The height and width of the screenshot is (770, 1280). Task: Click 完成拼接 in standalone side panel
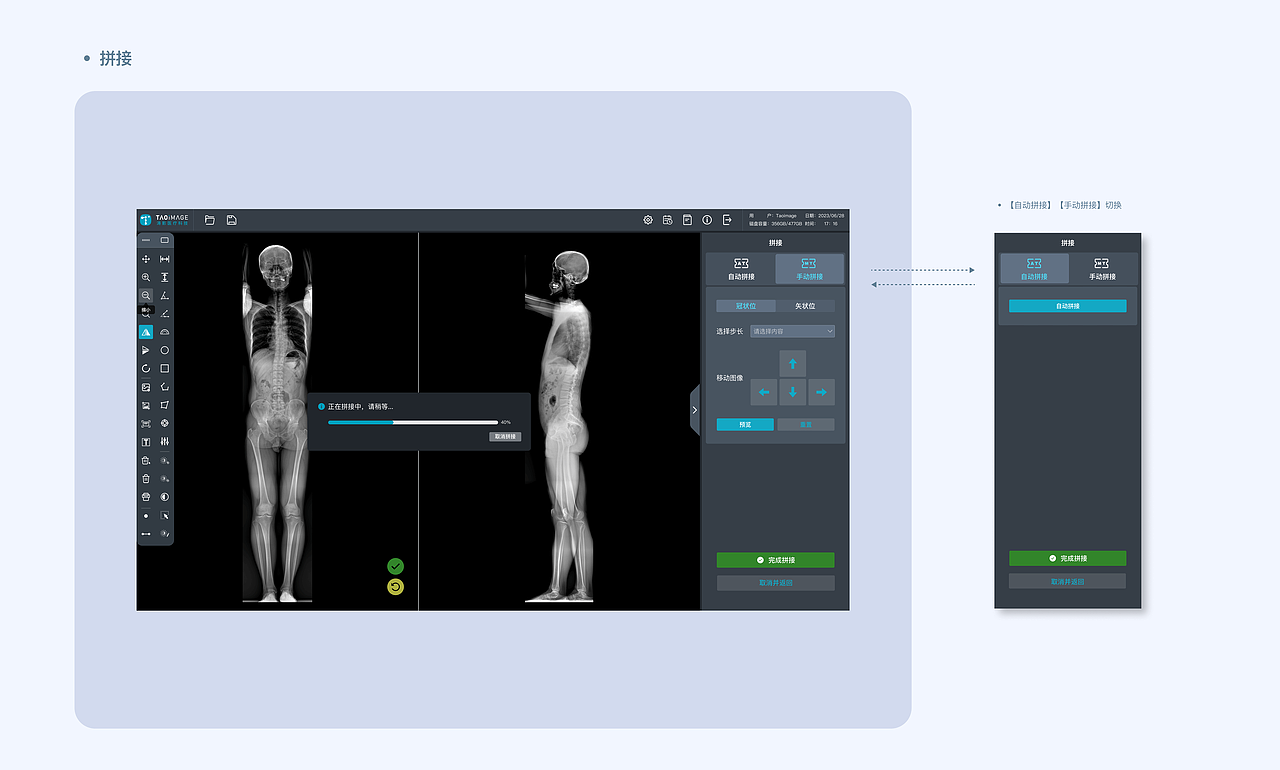(x=1068, y=558)
